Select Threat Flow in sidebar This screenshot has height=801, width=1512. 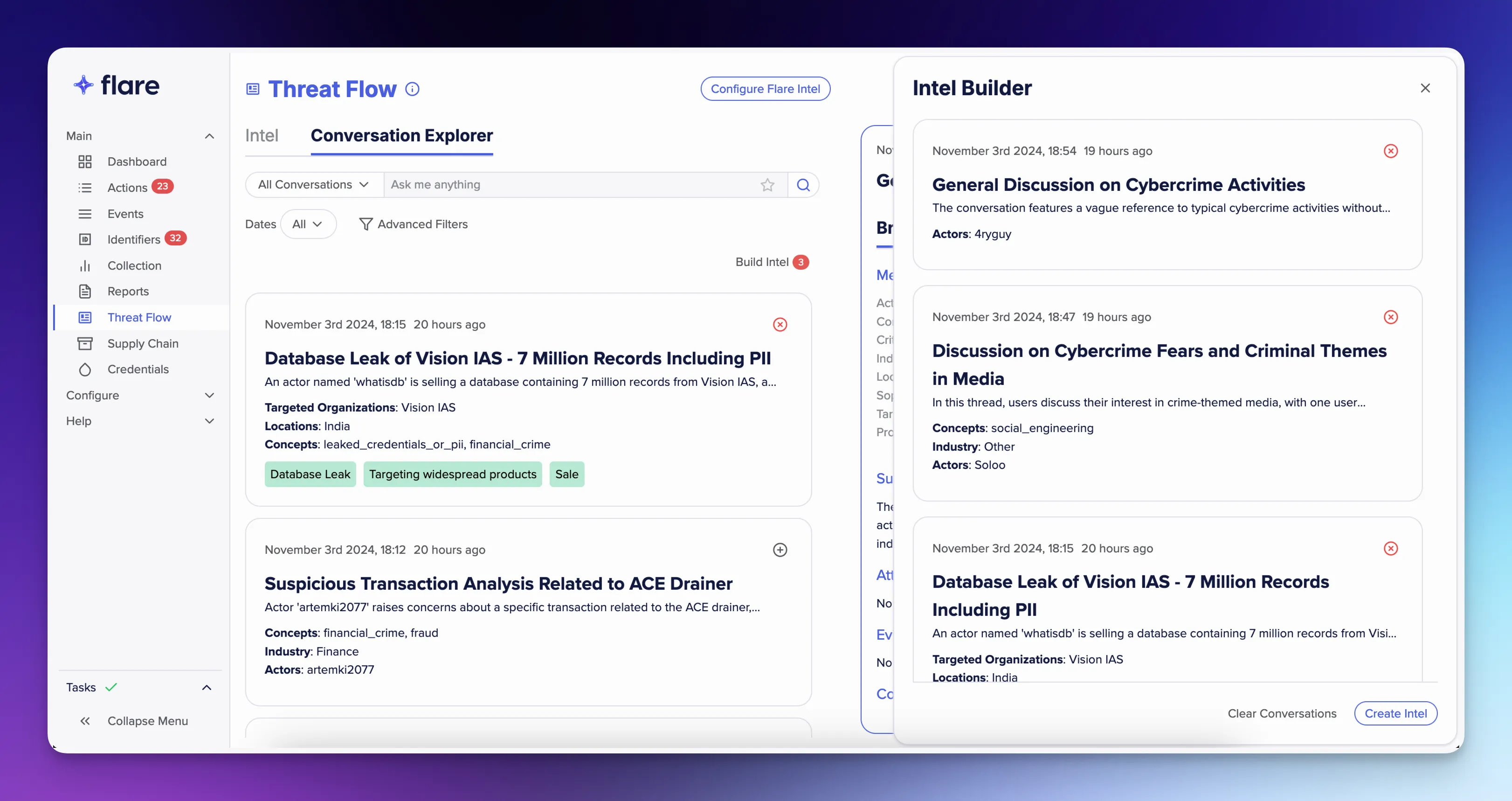pyautogui.click(x=139, y=317)
